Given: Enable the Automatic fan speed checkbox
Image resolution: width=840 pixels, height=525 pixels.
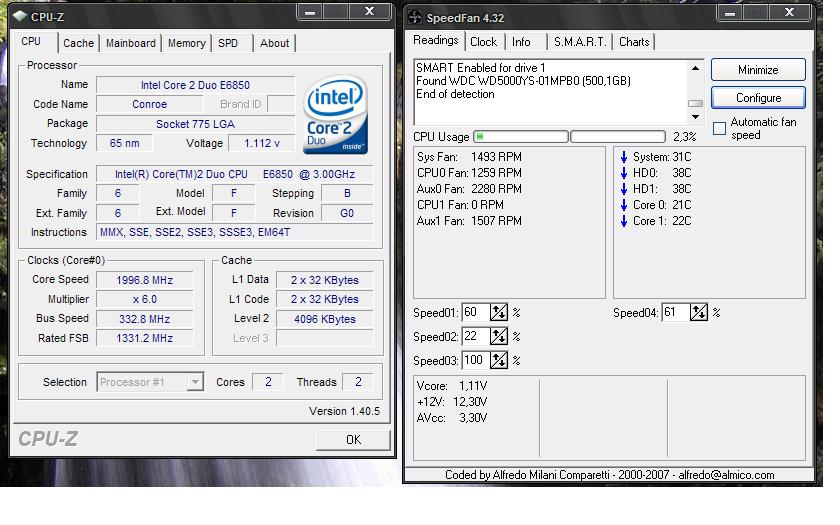Looking at the screenshot, I should click(719, 129).
